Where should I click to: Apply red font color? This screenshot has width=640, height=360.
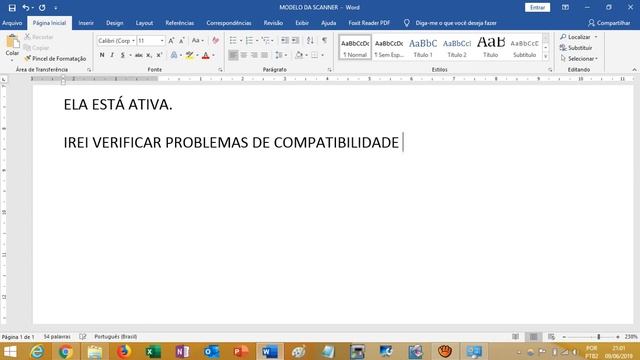coord(206,55)
